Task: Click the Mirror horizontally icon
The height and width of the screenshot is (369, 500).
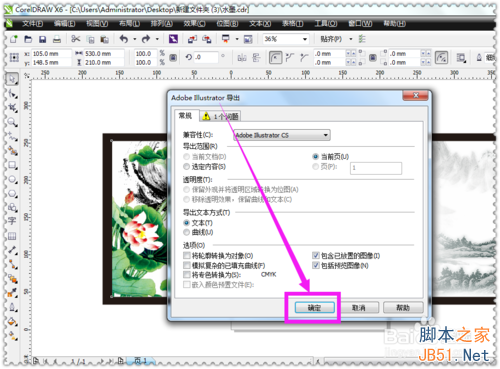Action: [x=242, y=58]
